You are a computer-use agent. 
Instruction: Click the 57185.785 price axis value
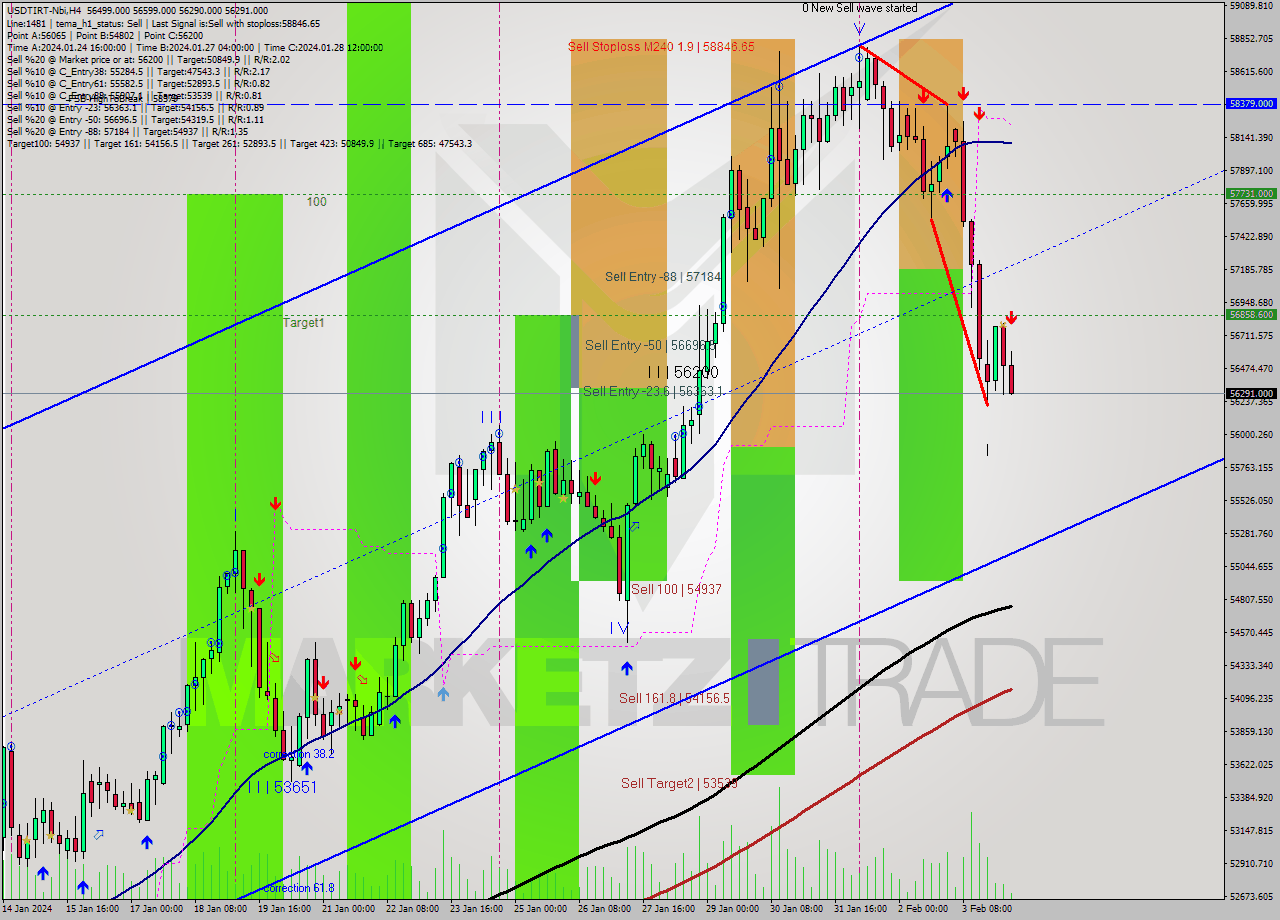point(1251,269)
